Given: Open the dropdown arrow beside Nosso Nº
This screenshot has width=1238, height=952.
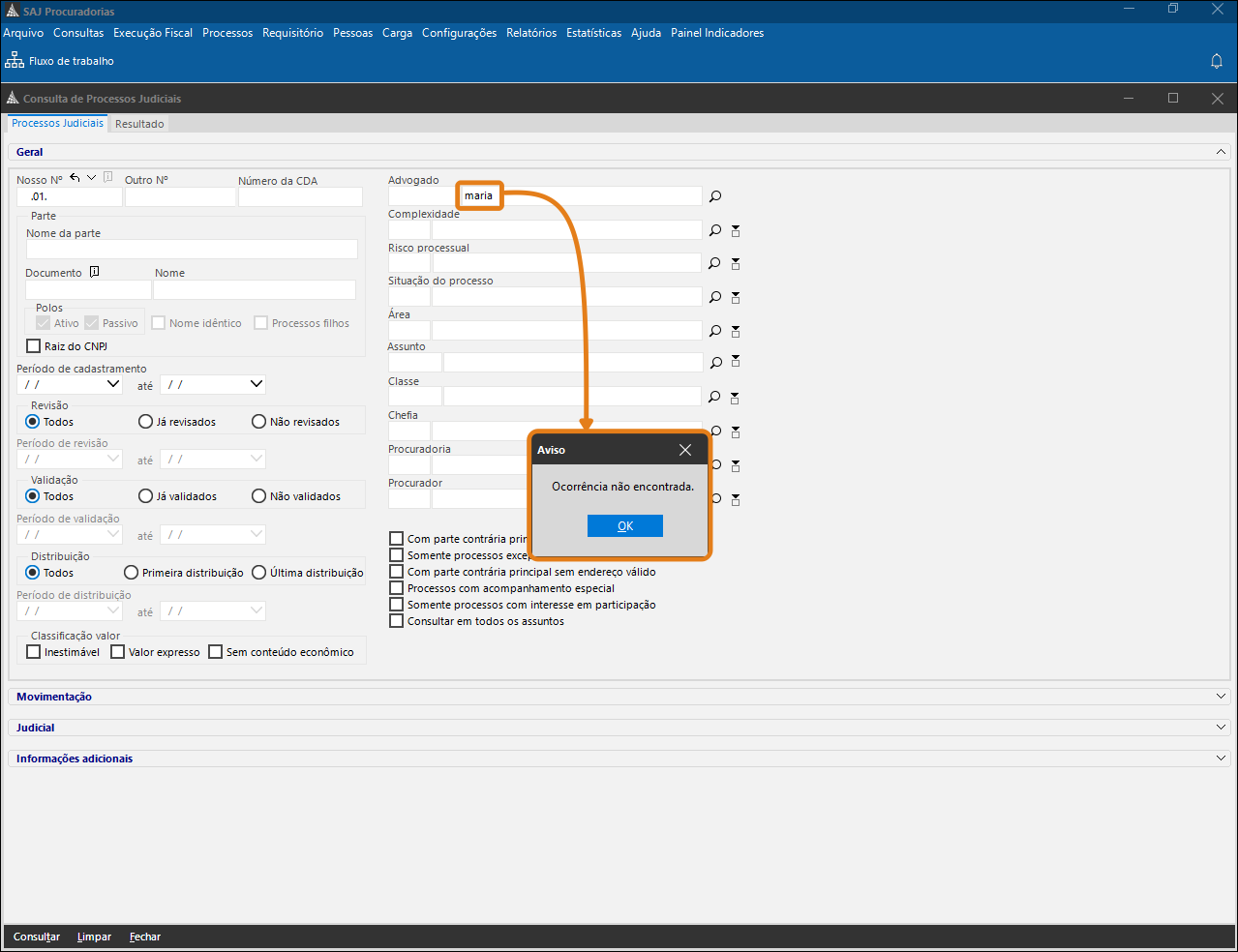Looking at the screenshot, I should (91, 178).
